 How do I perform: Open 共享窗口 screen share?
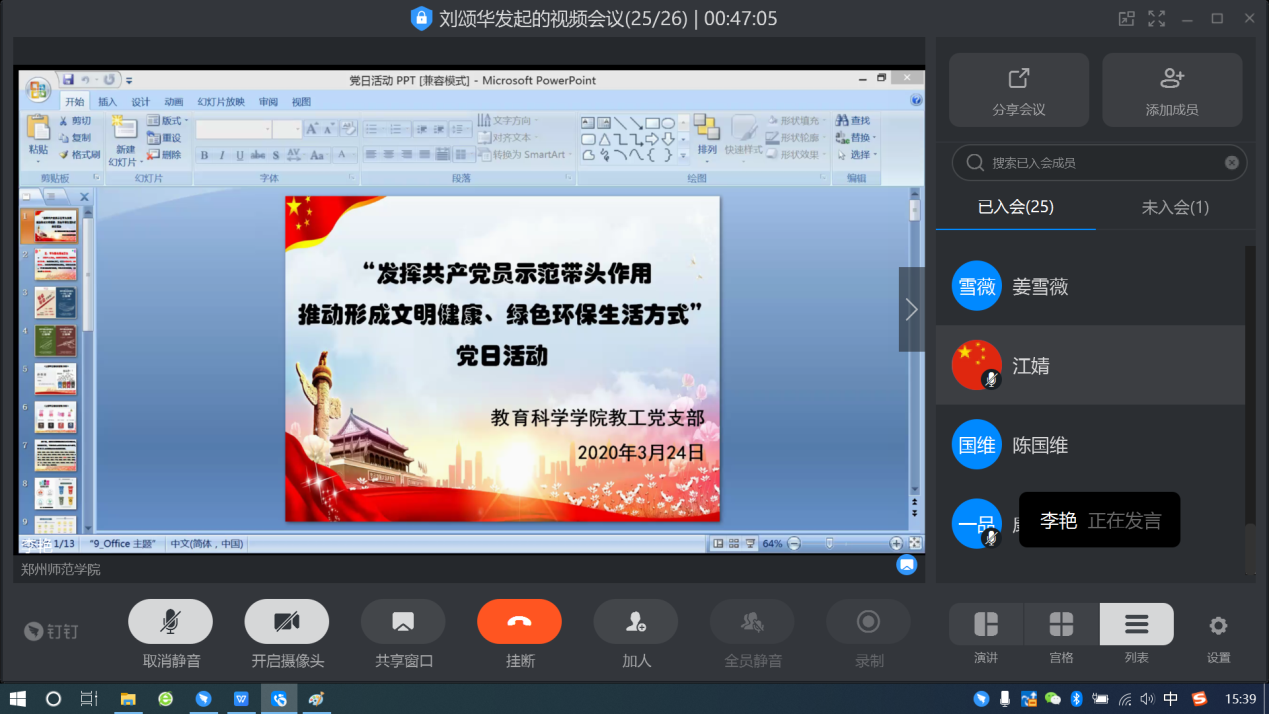(403, 622)
